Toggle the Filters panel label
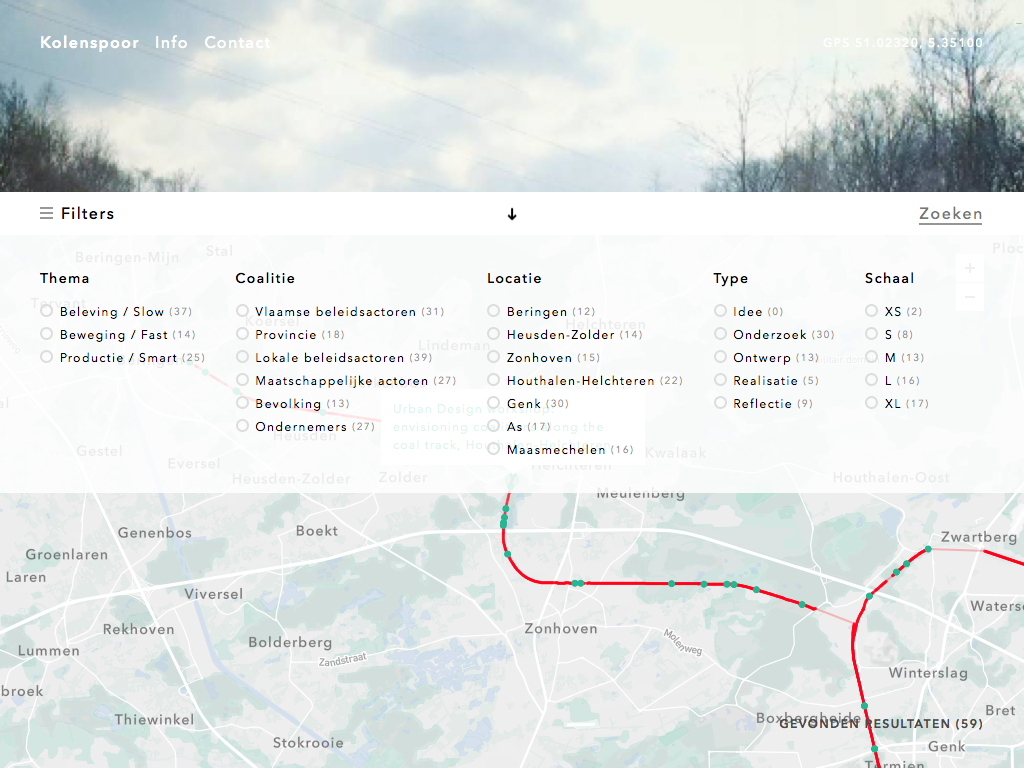This screenshot has height=768, width=1024. pyautogui.click(x=88, y=214)
